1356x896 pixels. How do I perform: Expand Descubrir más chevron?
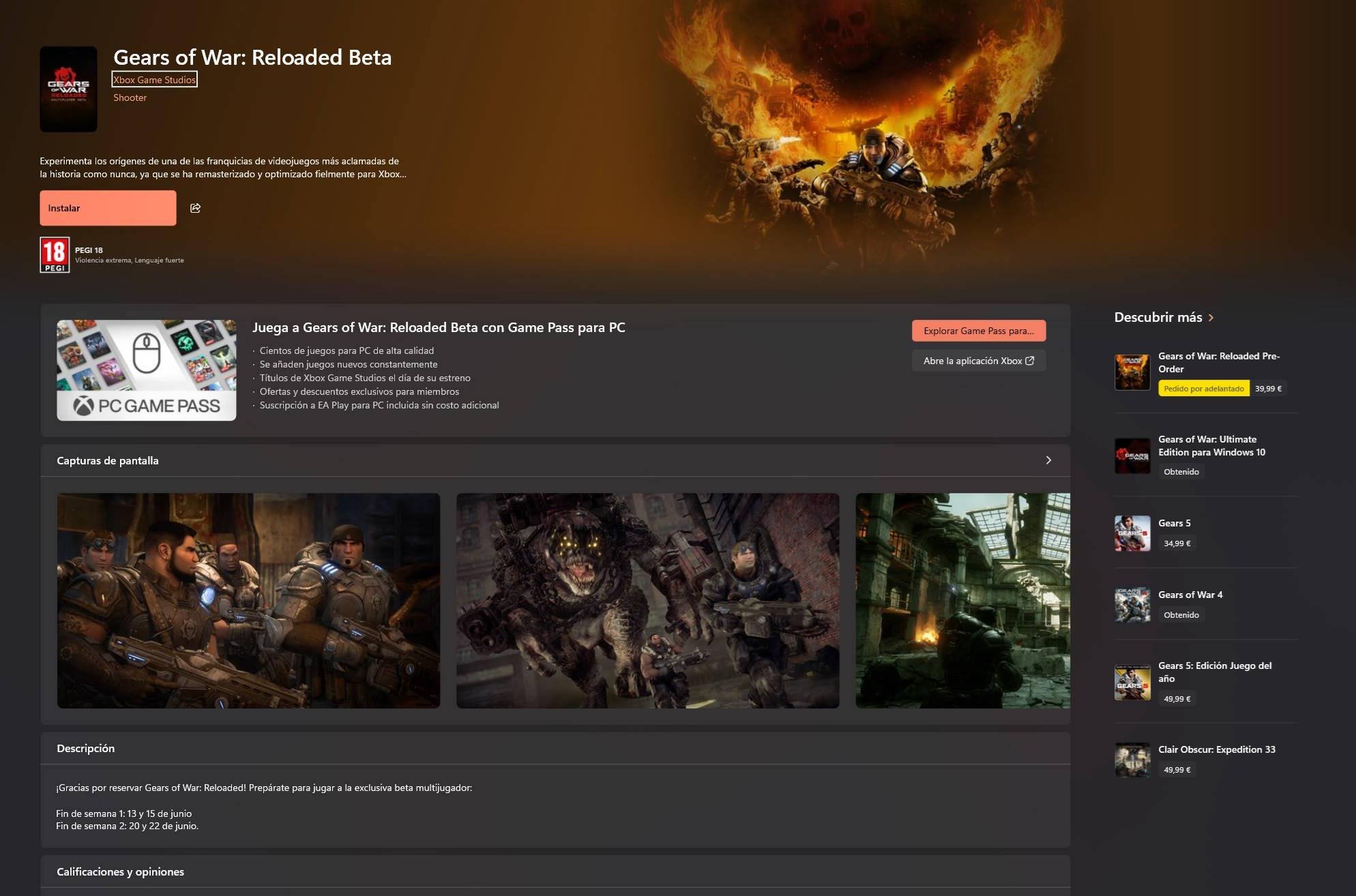1211,318
